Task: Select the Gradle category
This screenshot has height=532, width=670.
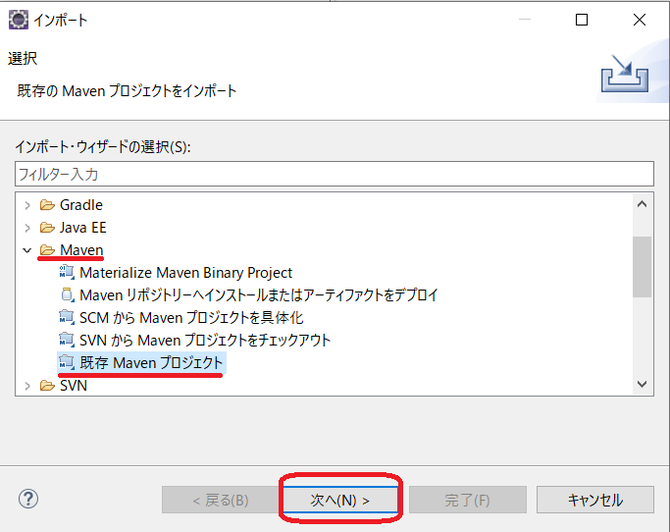Action: pyautogui.click(x=81, y=205)
